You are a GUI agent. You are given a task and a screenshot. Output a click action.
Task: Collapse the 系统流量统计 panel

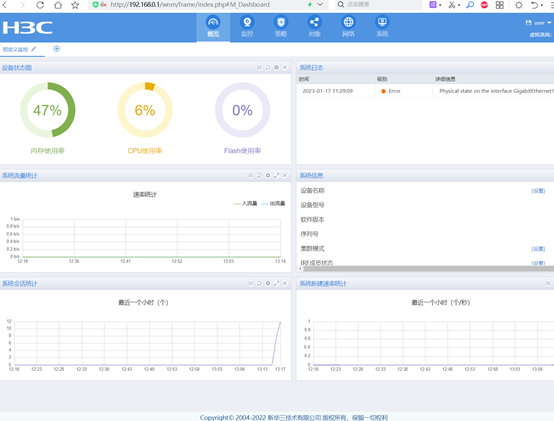[251, 175]
